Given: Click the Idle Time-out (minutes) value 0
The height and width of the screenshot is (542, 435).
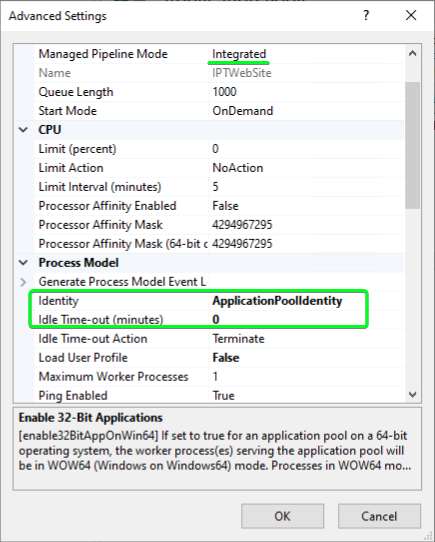Looking at the screenshot, I should click(215, 320).
